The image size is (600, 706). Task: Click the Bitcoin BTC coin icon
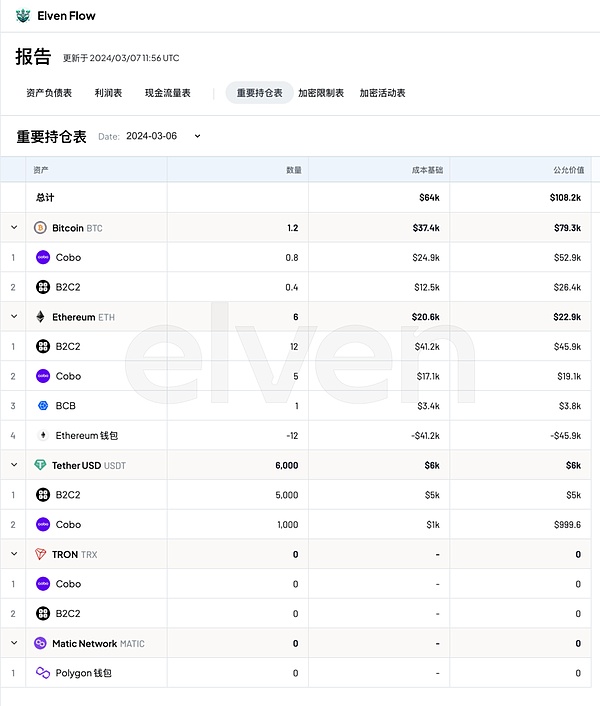tap(41, 228)
